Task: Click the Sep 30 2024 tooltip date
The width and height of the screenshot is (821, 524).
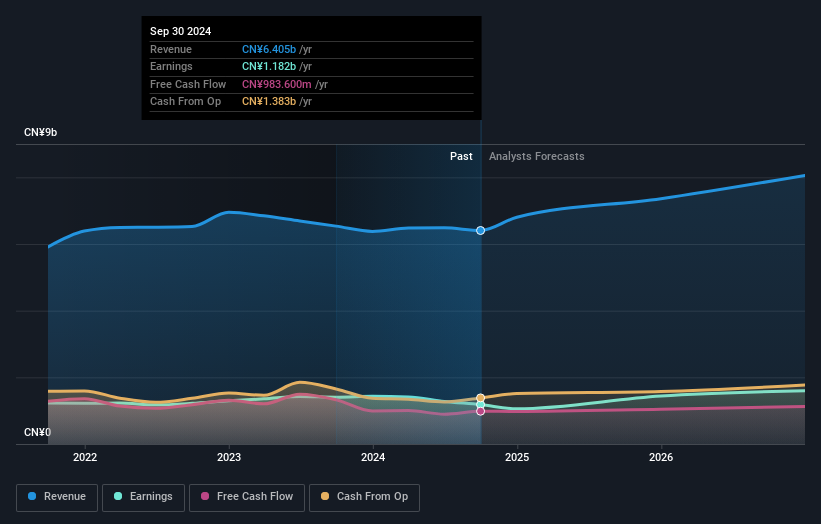Action: pyautogui.click(x=181, y=31)
